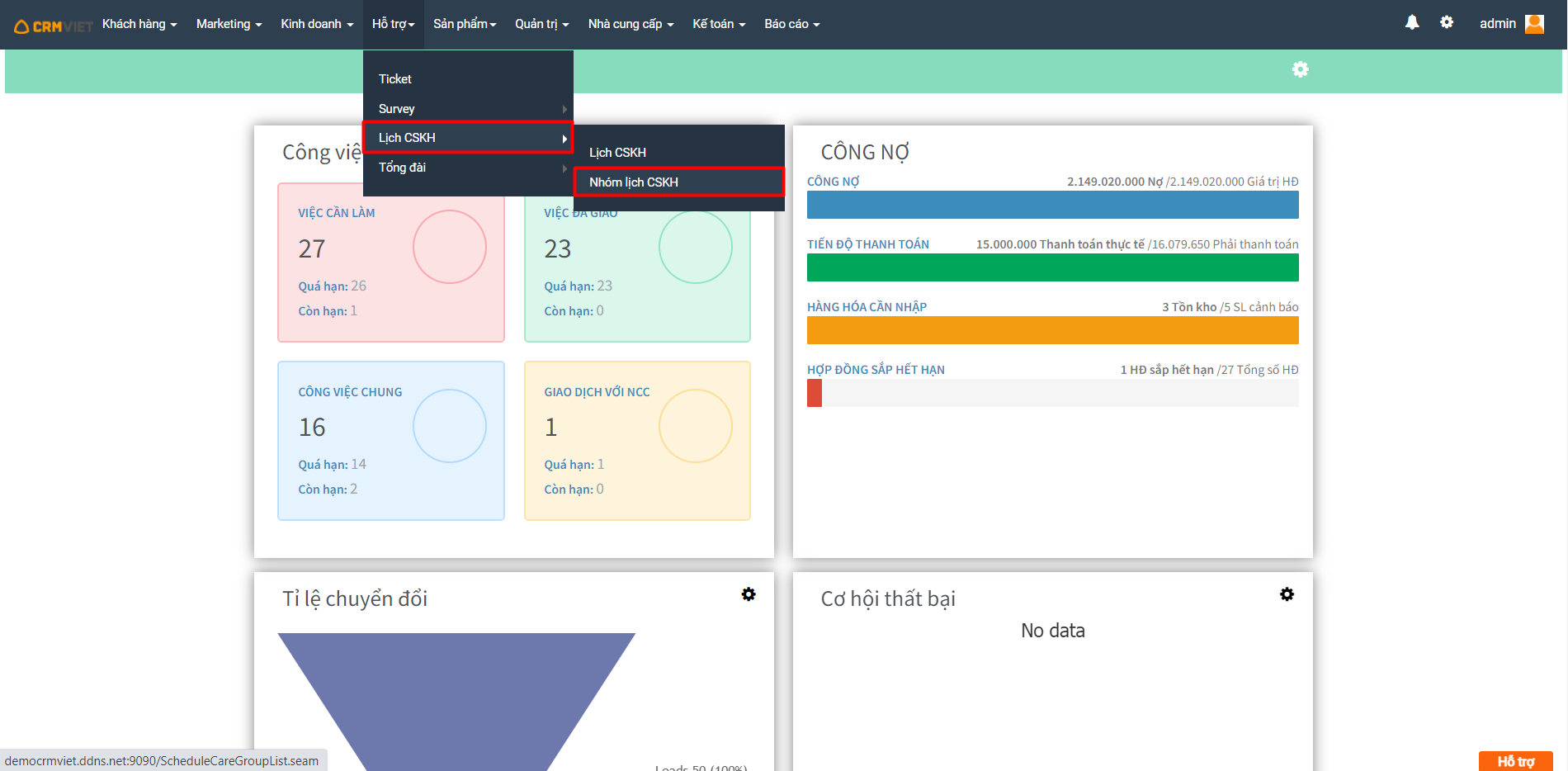The height and width of the screenshot is (771, 1568).
Task: Click Còn hạn: 2 in Công việc chung
Action: [328, 490]
